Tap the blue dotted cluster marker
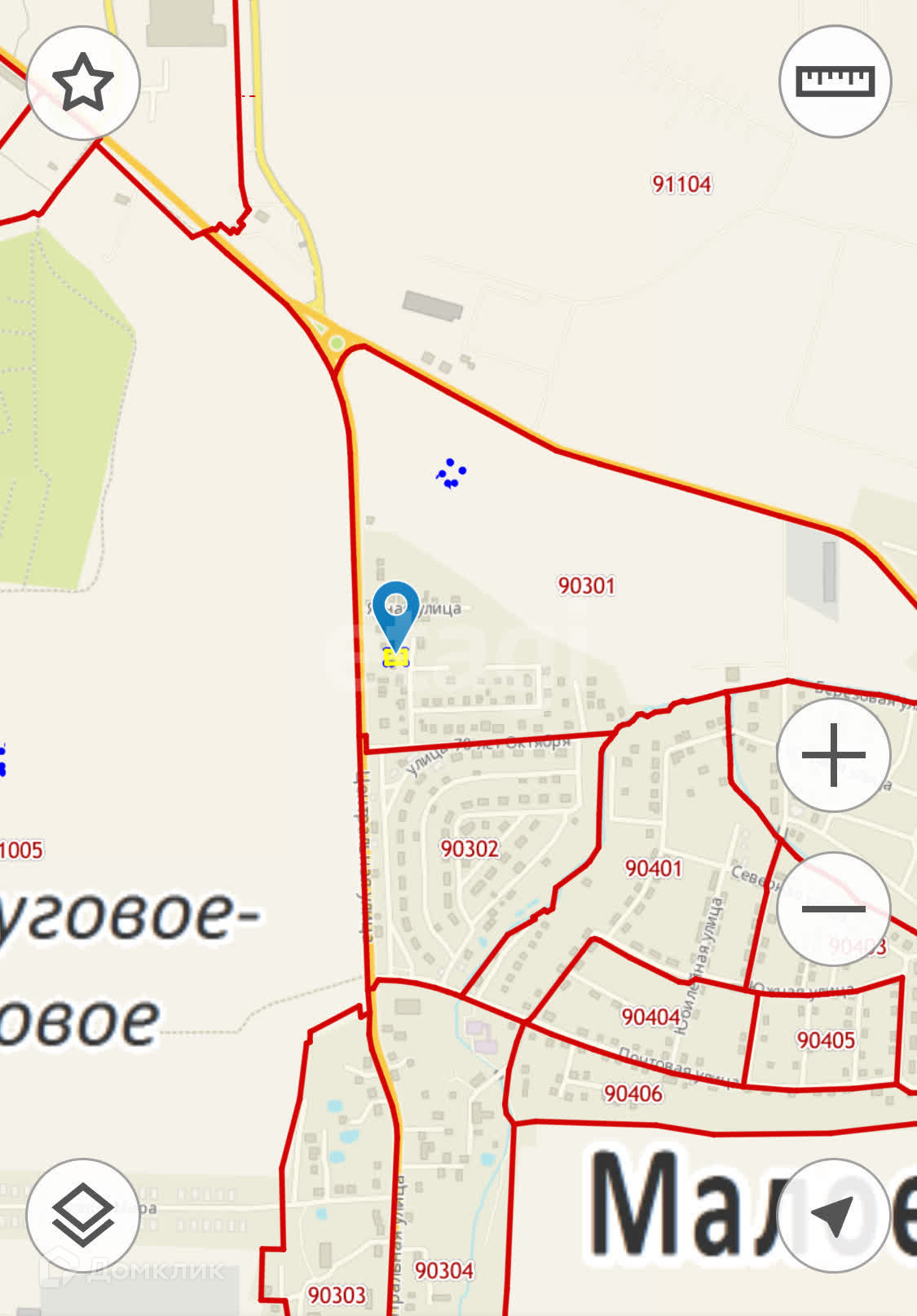 click(451, 474)
